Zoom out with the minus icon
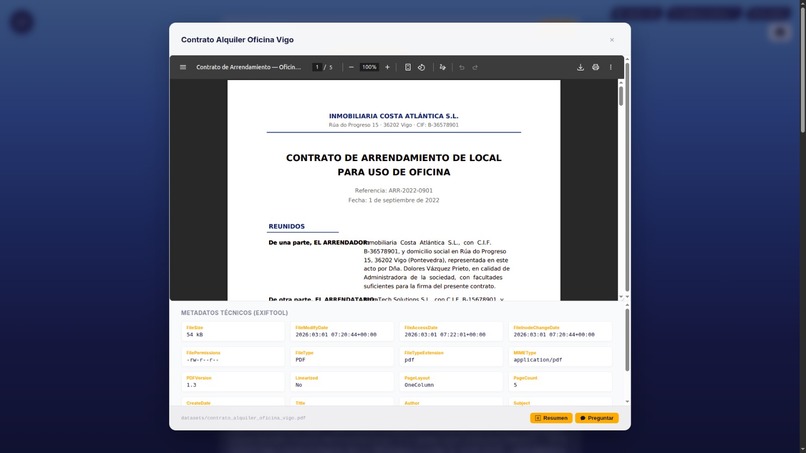The height and width of the screenshot is (453, 806). pos(351,67)
